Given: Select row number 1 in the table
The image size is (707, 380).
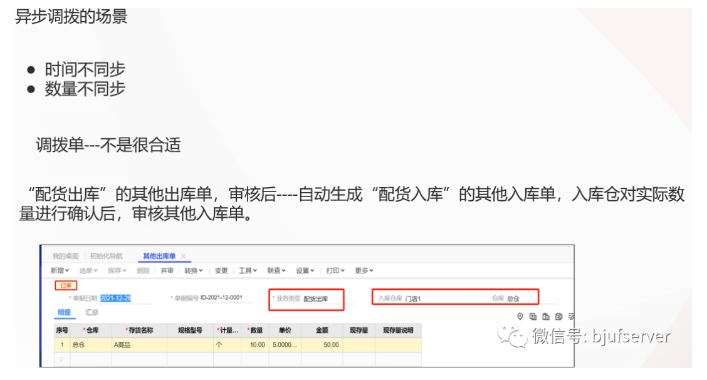Looking at the screenshot, I should [x=62, y=344].
